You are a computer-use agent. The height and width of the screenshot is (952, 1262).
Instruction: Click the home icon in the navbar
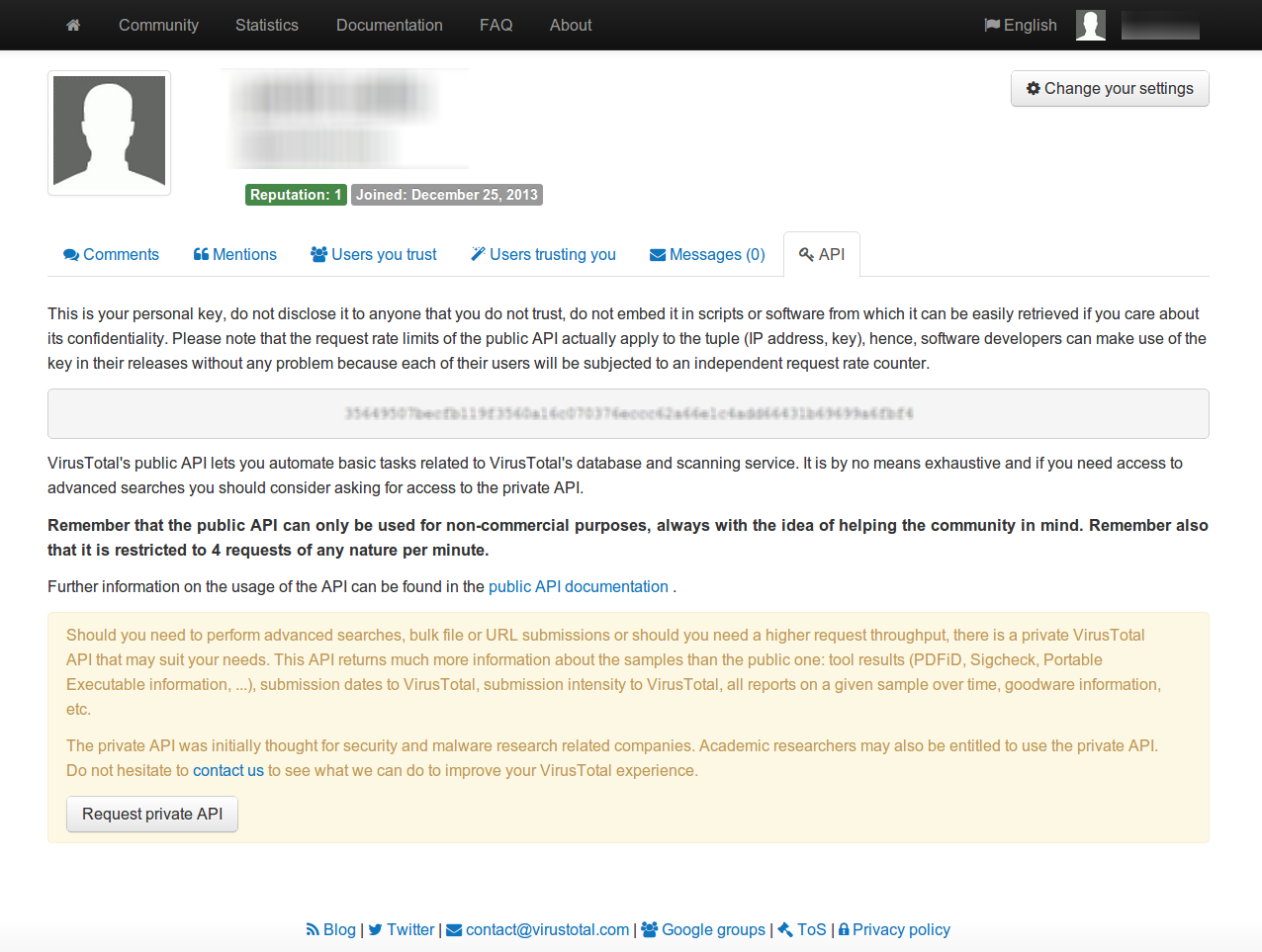pos(72,25)
